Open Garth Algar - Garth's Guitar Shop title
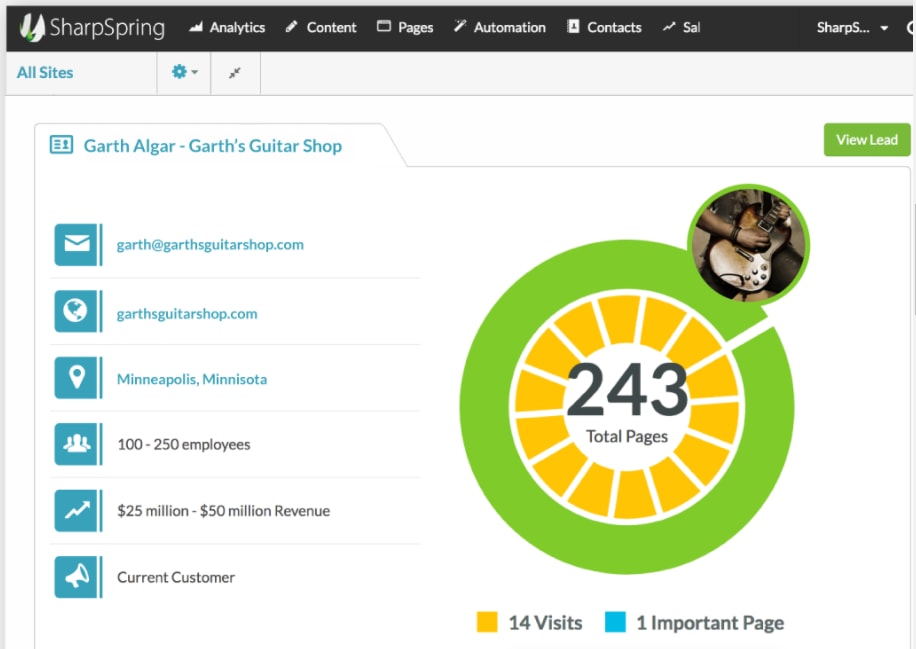Viewport: 916px width, 649px height. point(213,145)
